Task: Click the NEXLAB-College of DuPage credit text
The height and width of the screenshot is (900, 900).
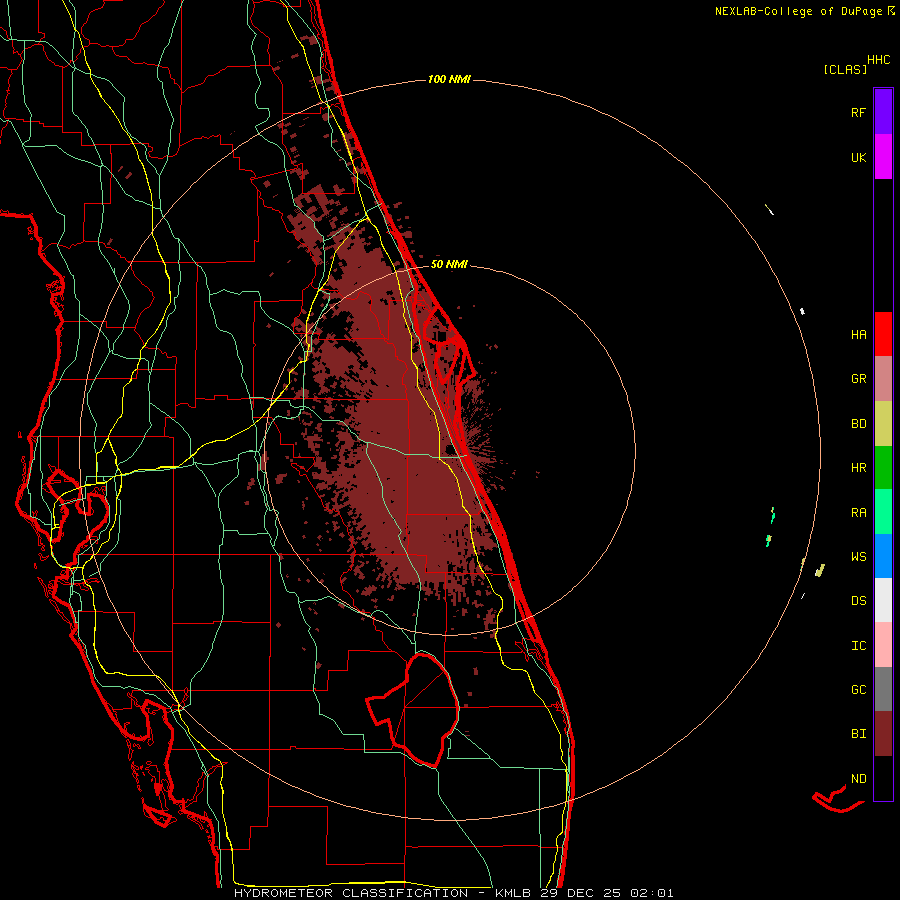Action: 798,11
